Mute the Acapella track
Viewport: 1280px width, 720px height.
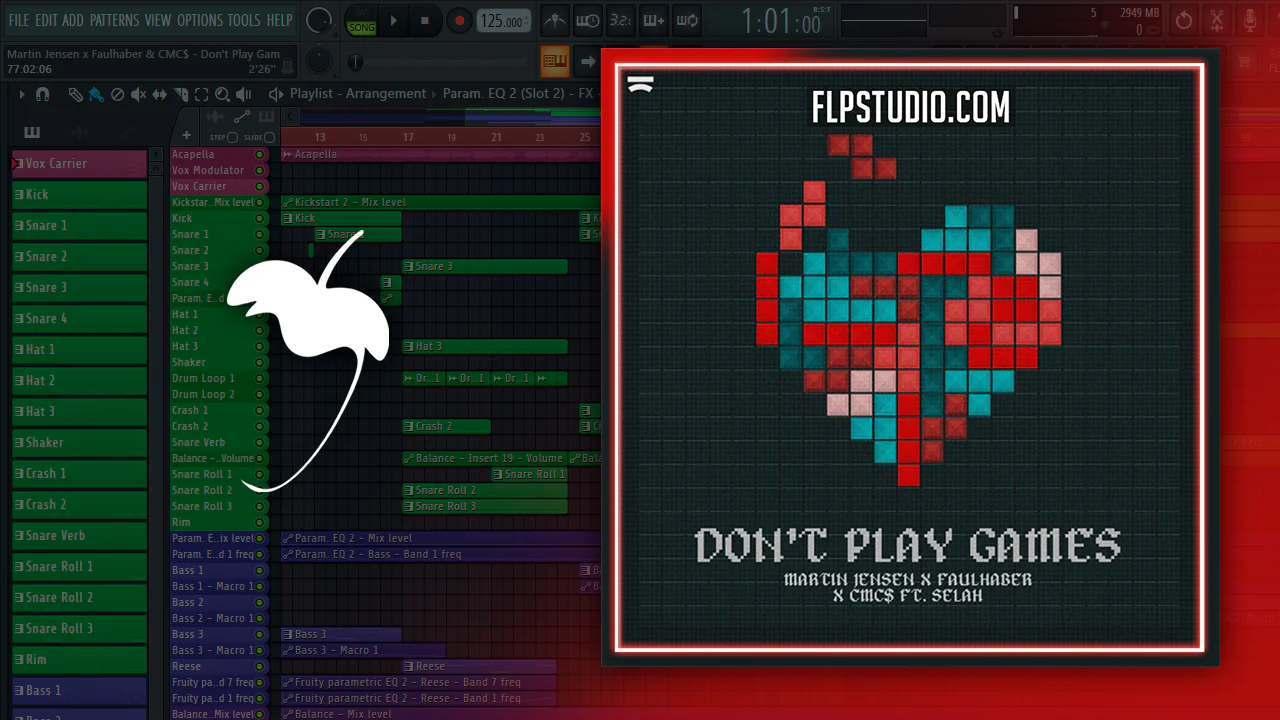(260, 154)
